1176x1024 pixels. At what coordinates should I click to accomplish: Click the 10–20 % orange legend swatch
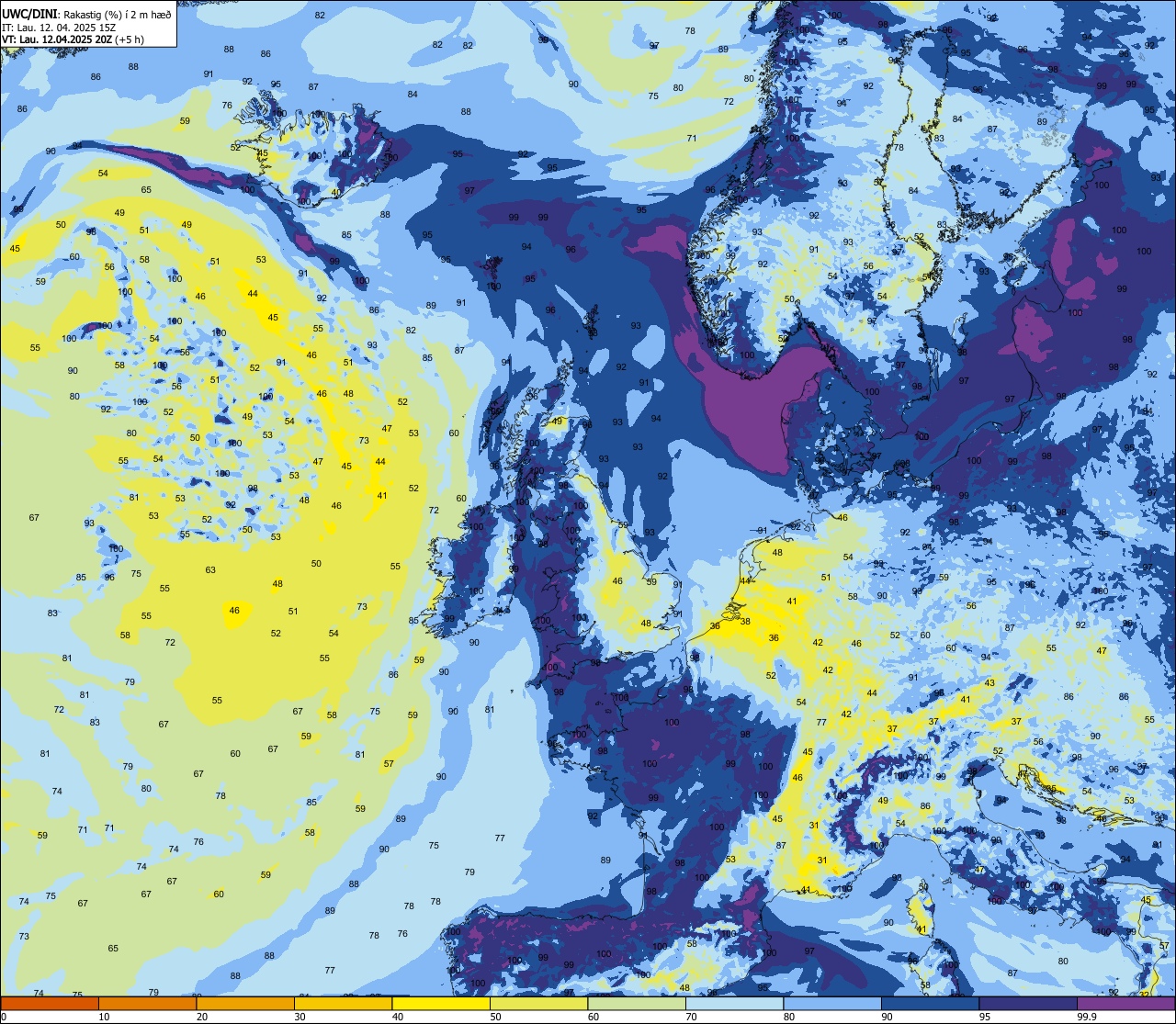(147, 1003)
